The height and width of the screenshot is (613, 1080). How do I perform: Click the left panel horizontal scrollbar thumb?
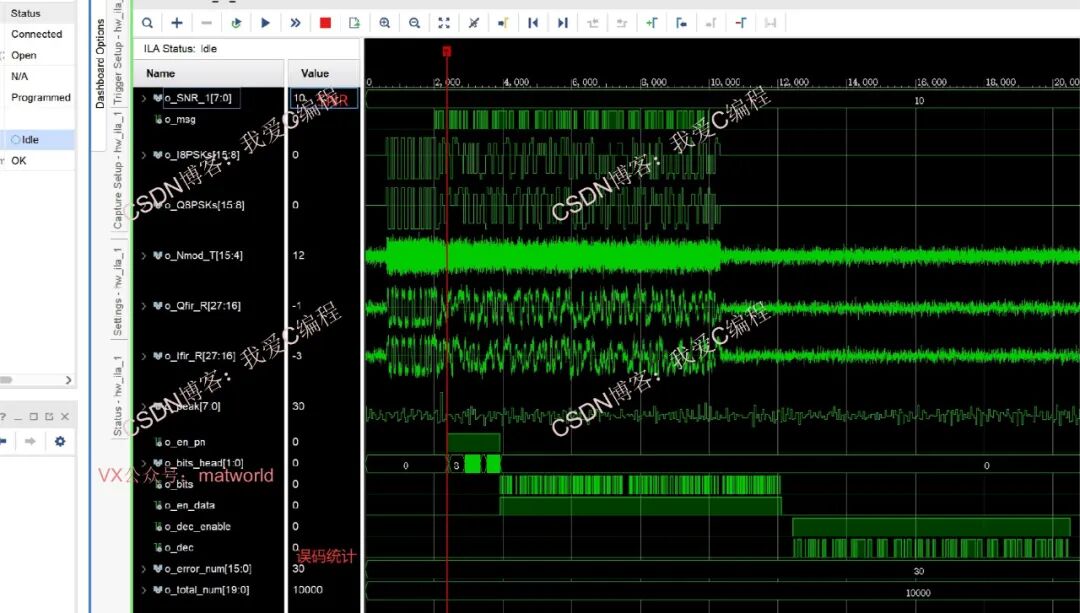[x=6, y=380]
